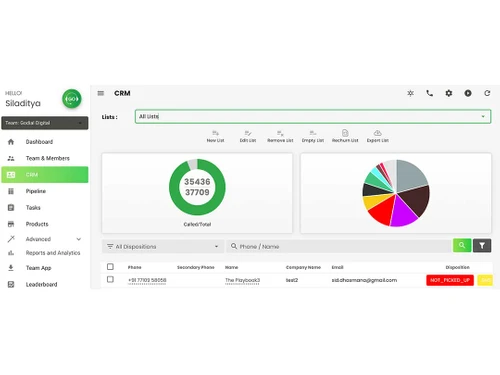
Task: Click the purple pie chart slice
Action: pyautogui.click(x=403, y=212)
